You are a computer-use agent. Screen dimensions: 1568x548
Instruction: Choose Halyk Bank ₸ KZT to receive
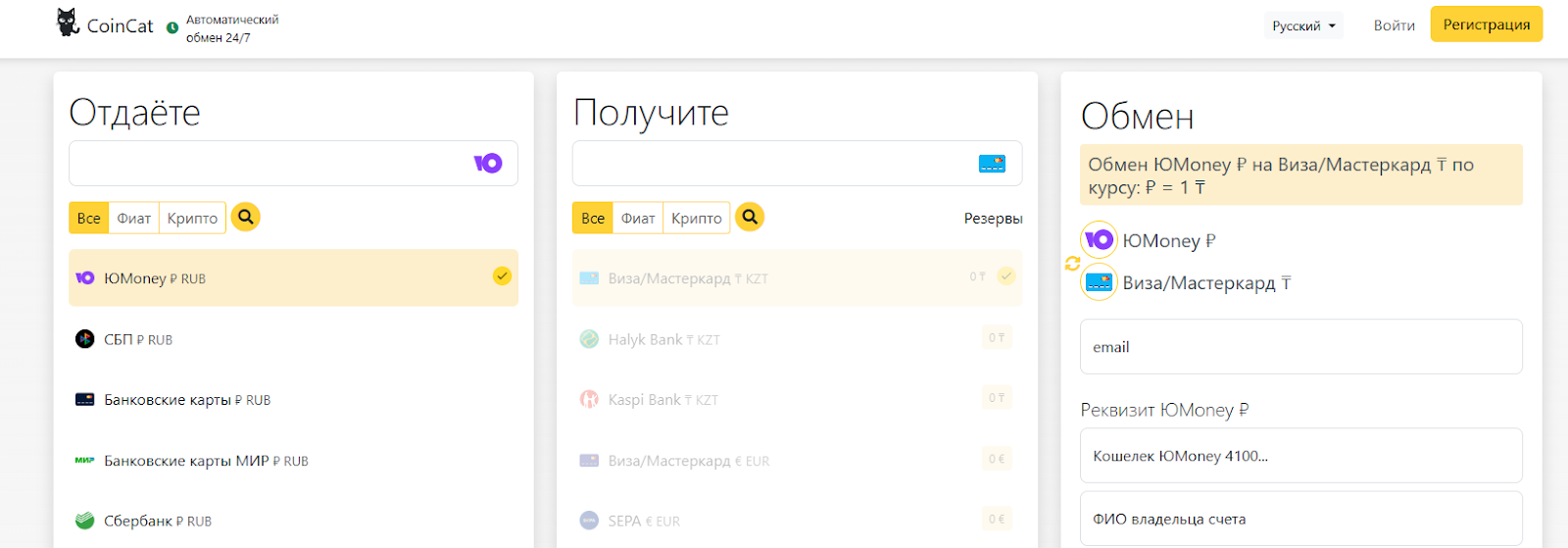coord(797,339)
